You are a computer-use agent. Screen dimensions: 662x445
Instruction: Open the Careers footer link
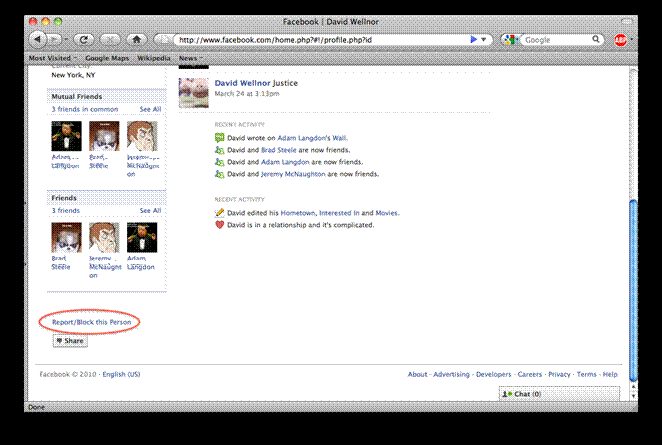529,374
